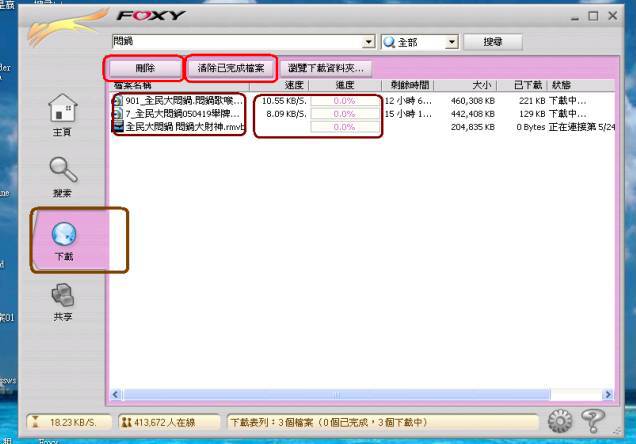636x444 pixels.
Task: Select file name 7_全民大悶鍋050419舉牌
Action: pos(183,114)
